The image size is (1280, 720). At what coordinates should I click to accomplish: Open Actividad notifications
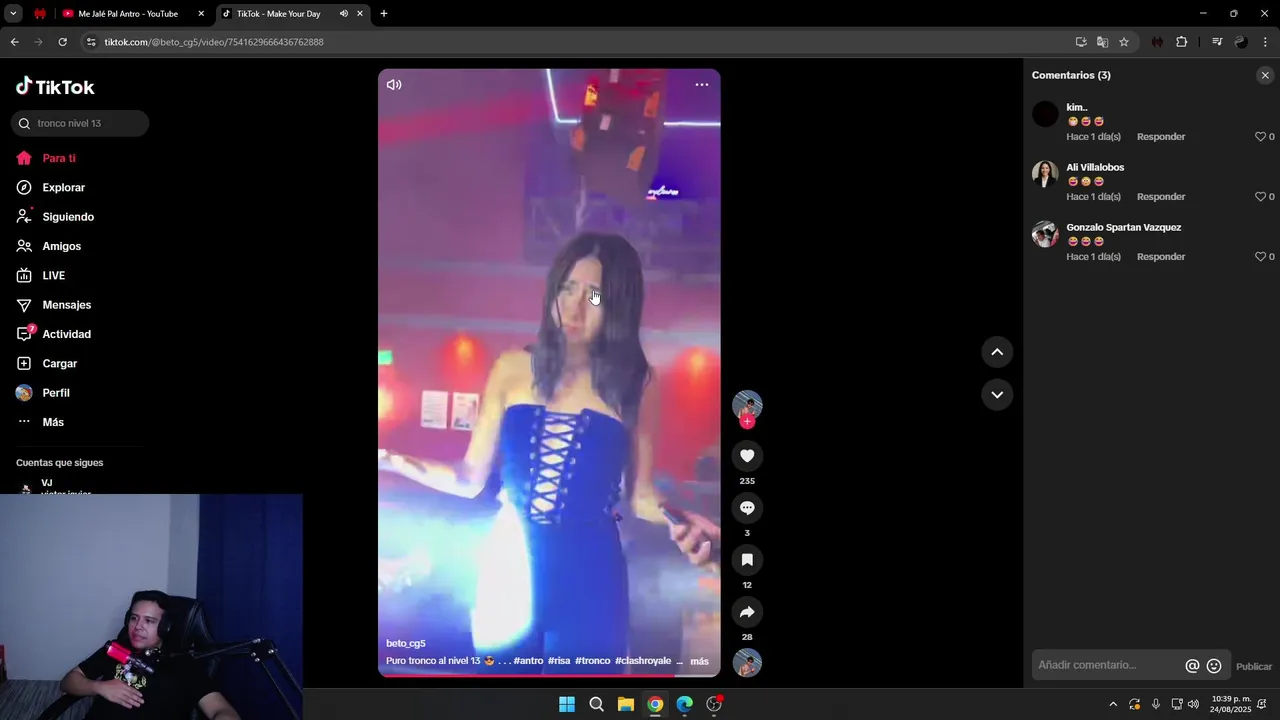53,334
